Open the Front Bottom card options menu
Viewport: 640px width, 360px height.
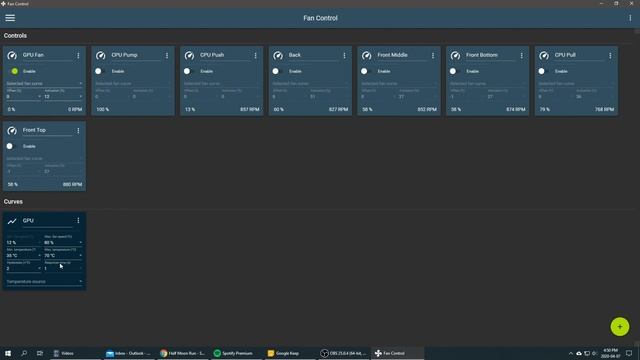521,56
